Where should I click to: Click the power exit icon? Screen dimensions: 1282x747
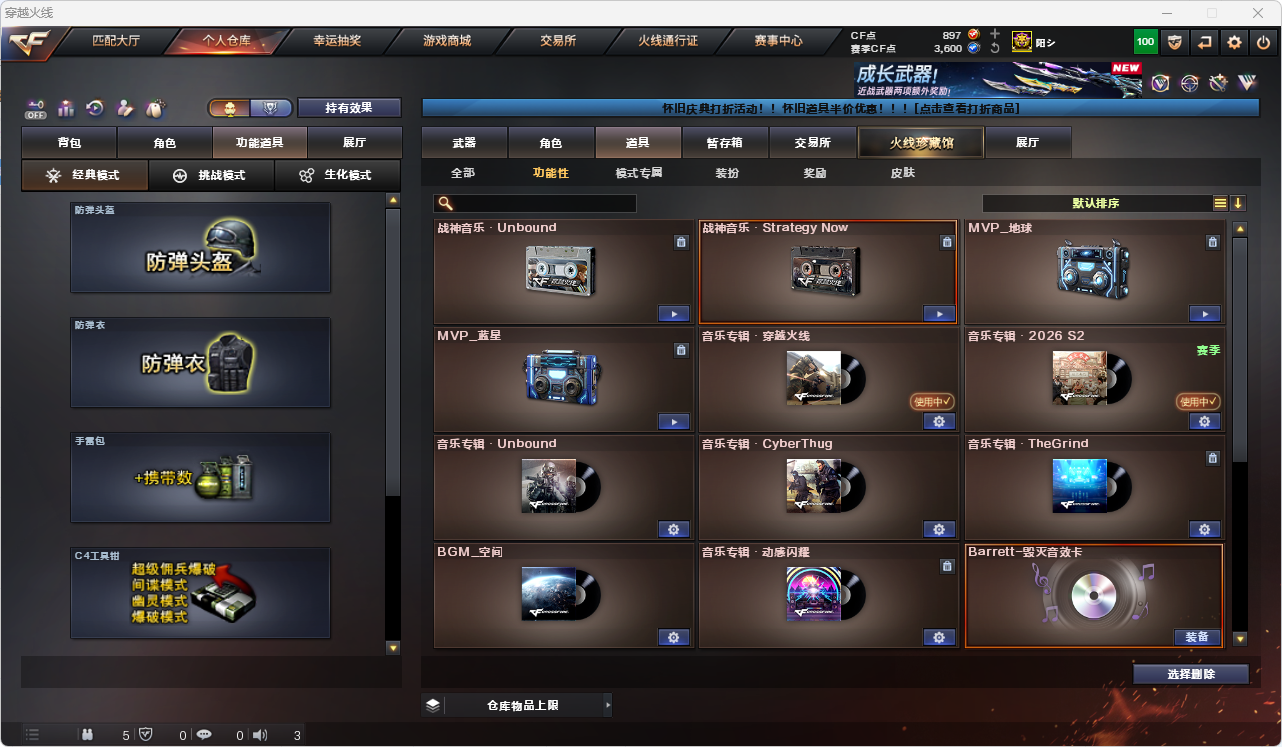(1264, 42)
